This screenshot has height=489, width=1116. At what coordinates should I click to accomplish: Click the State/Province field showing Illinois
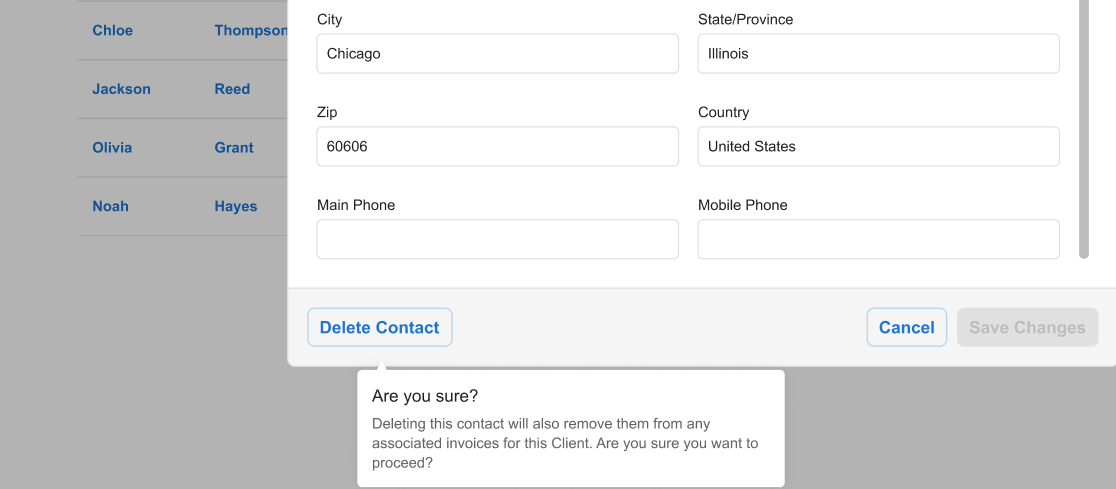pos(878,54)
